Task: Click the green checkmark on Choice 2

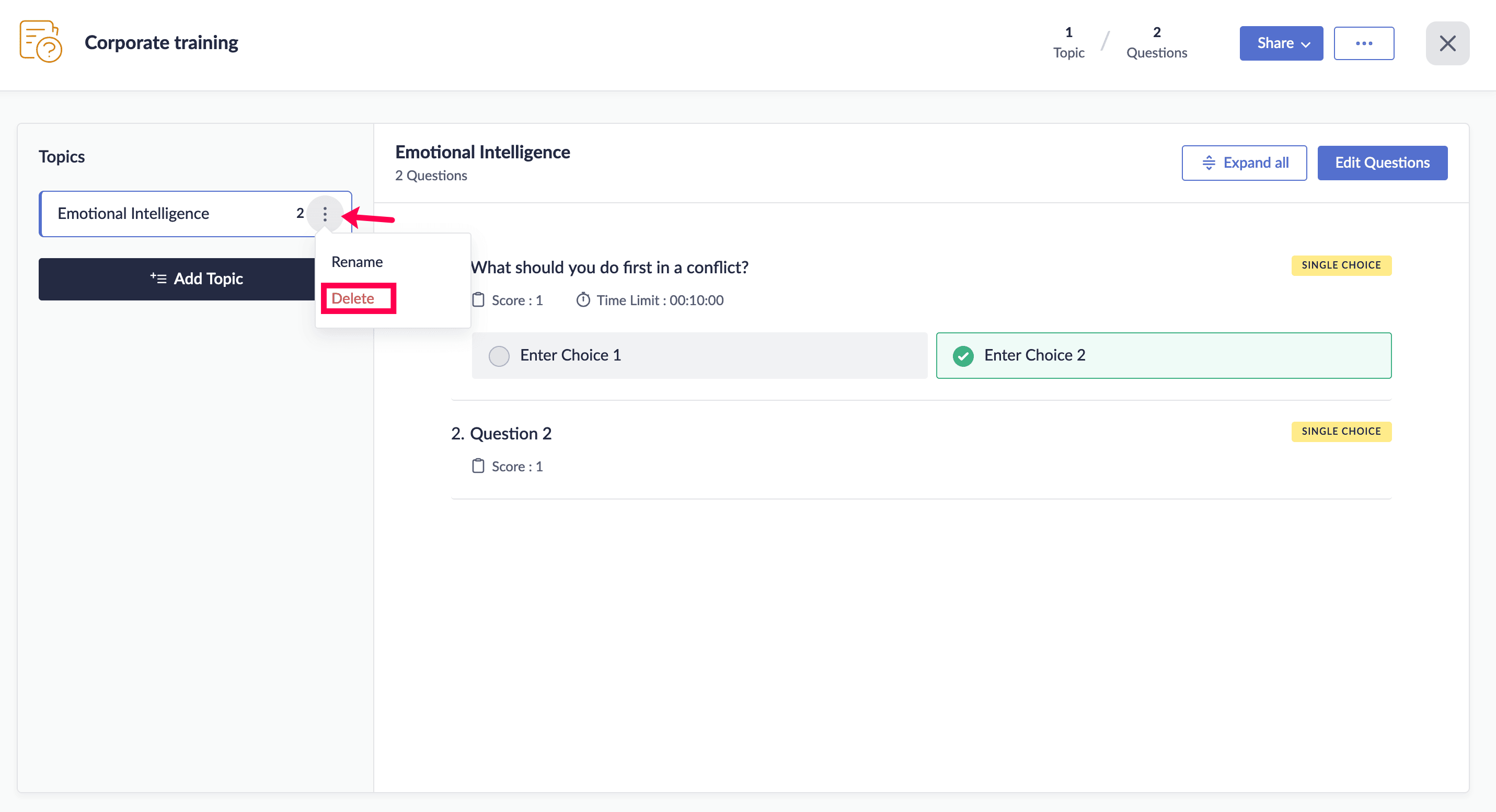Action: 963,355
